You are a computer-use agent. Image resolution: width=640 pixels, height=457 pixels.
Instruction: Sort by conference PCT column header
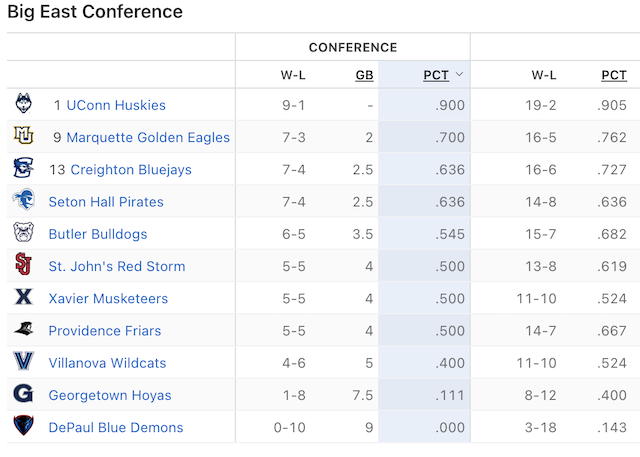pos(436,75)
